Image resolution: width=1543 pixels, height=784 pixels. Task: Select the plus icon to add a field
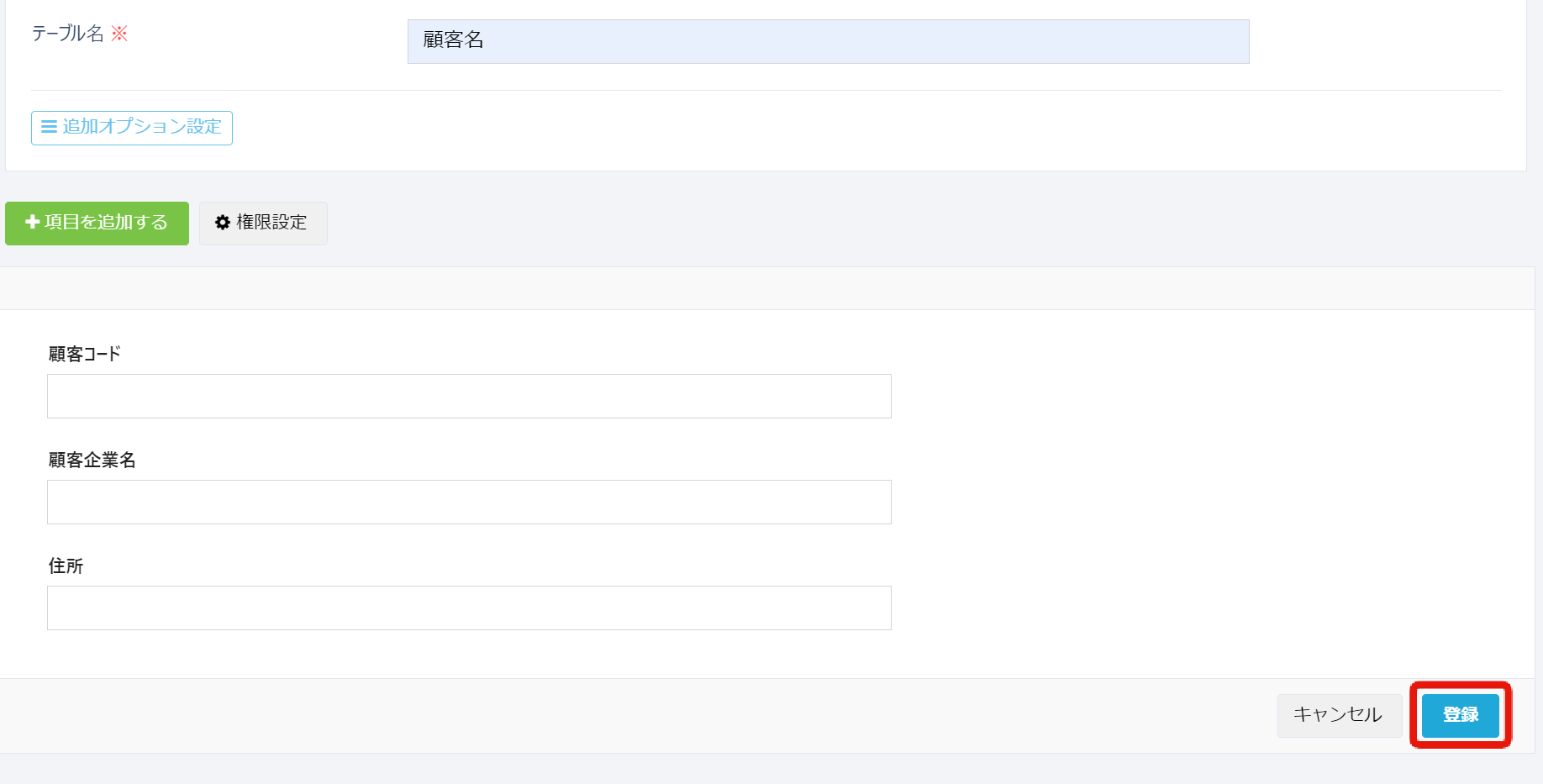[x=32, y=223]
